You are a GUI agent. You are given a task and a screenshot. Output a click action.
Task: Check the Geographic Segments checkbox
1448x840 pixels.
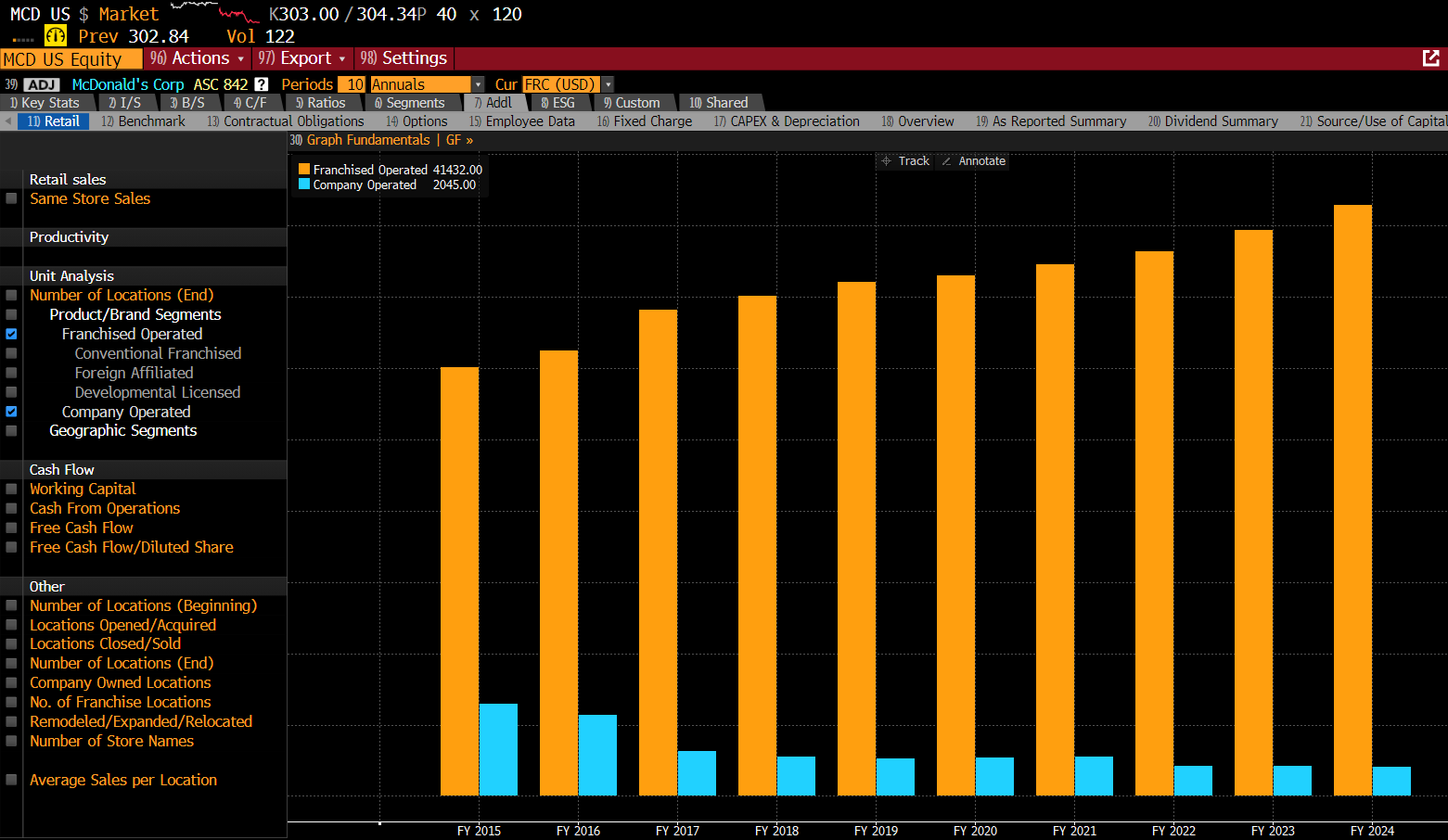coord(11,431)
